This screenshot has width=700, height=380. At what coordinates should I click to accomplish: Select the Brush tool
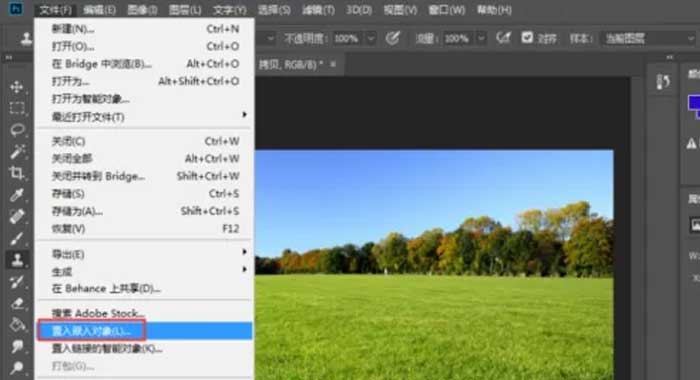17,238
